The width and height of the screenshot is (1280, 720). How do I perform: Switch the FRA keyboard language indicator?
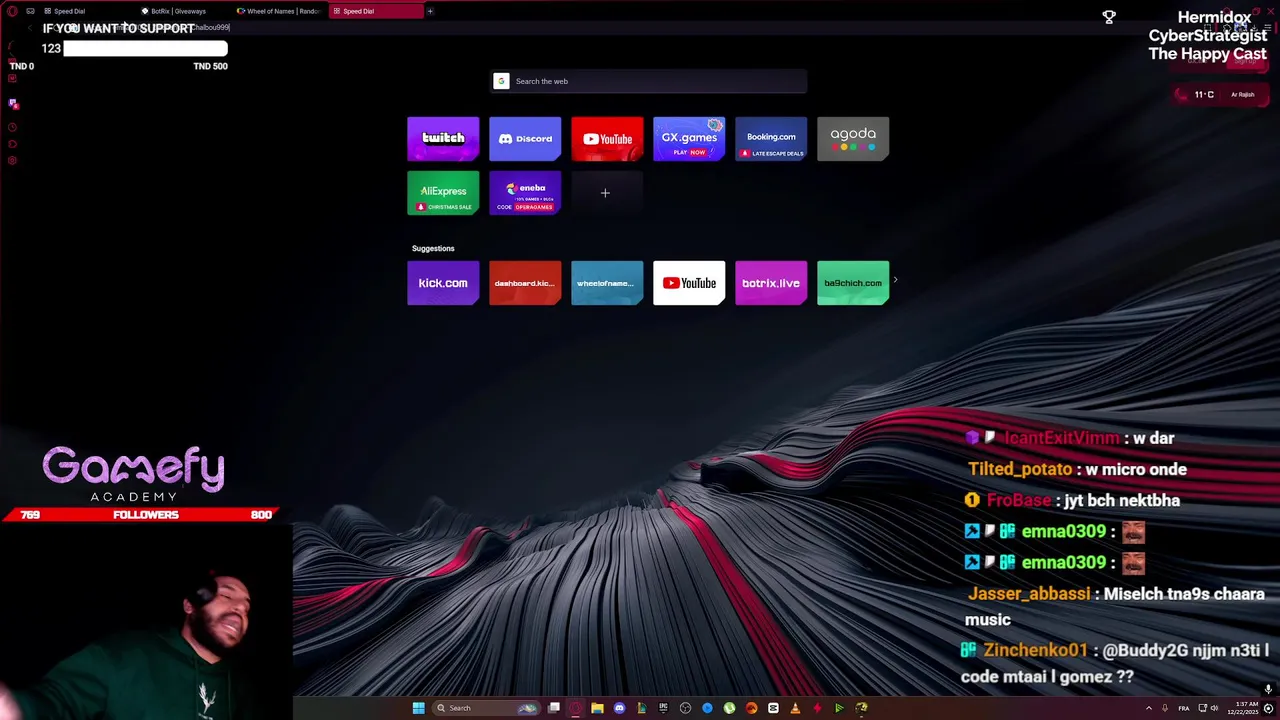coord(1184,708)
